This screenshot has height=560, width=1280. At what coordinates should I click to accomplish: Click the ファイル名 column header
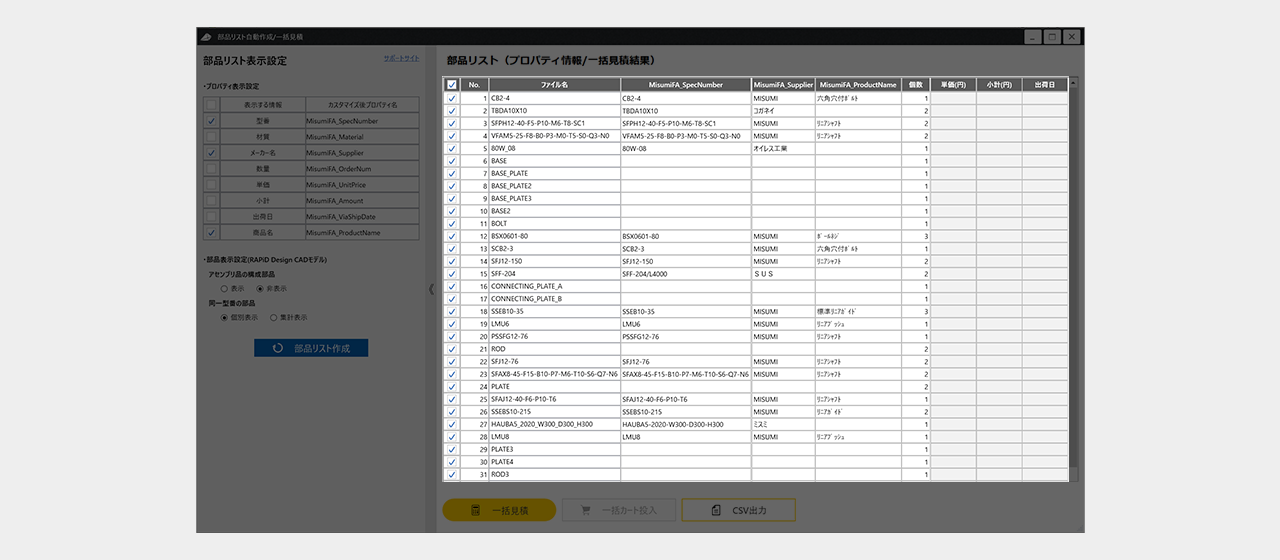click(x=554, y=85)
